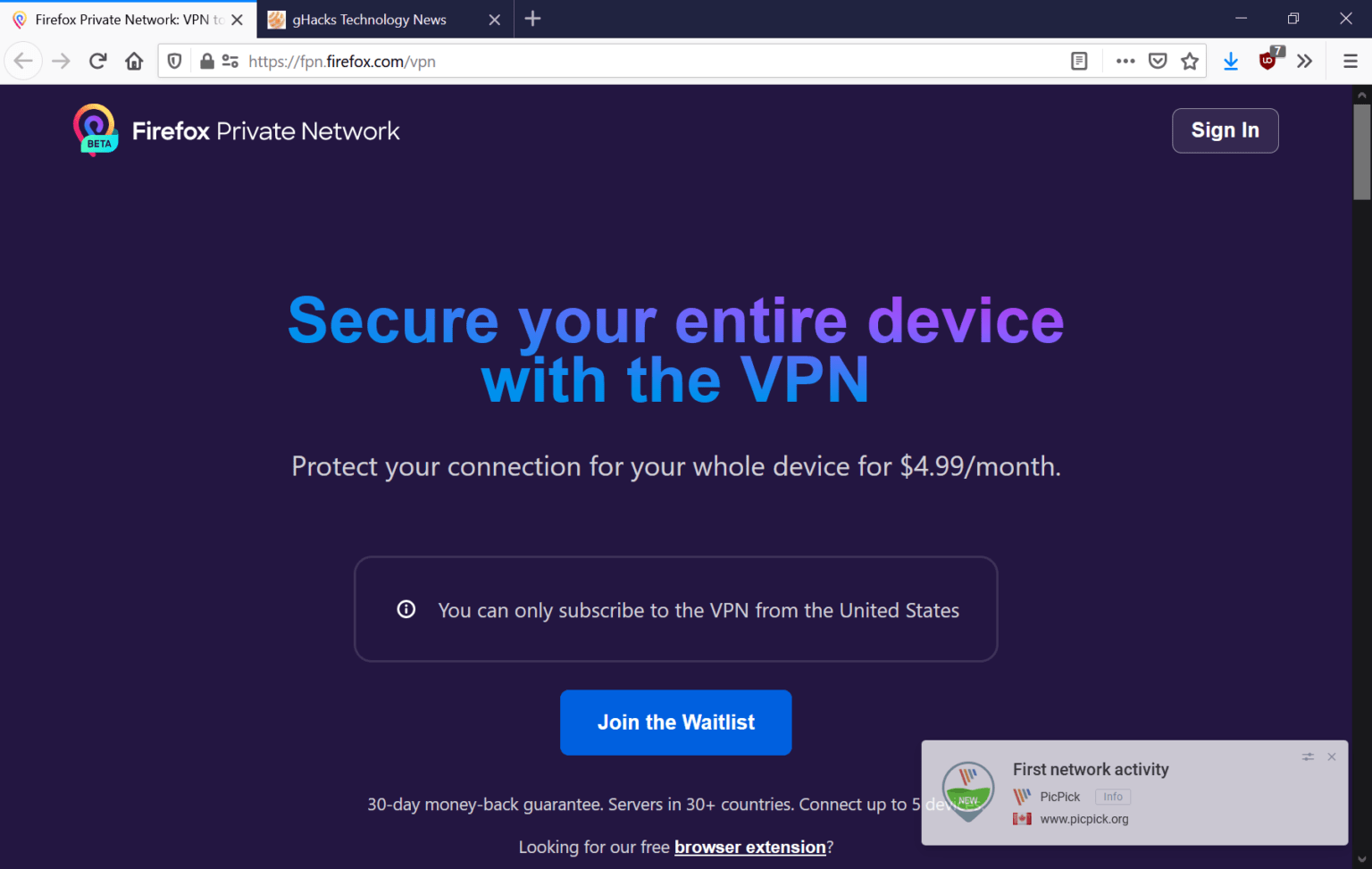Image resolution: width=1372 pixels, height=869 pixels.
Task: Click Sign In on the page
Action: [x=1225, y=130]
